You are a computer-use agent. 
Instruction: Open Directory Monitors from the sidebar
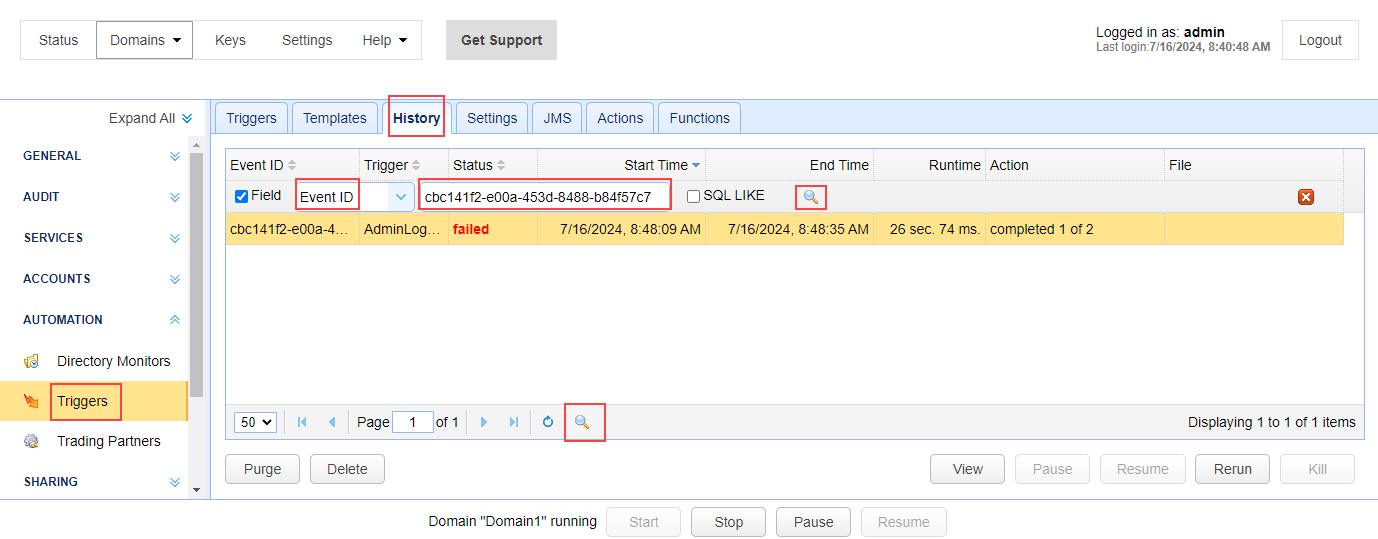coord(113,361)
